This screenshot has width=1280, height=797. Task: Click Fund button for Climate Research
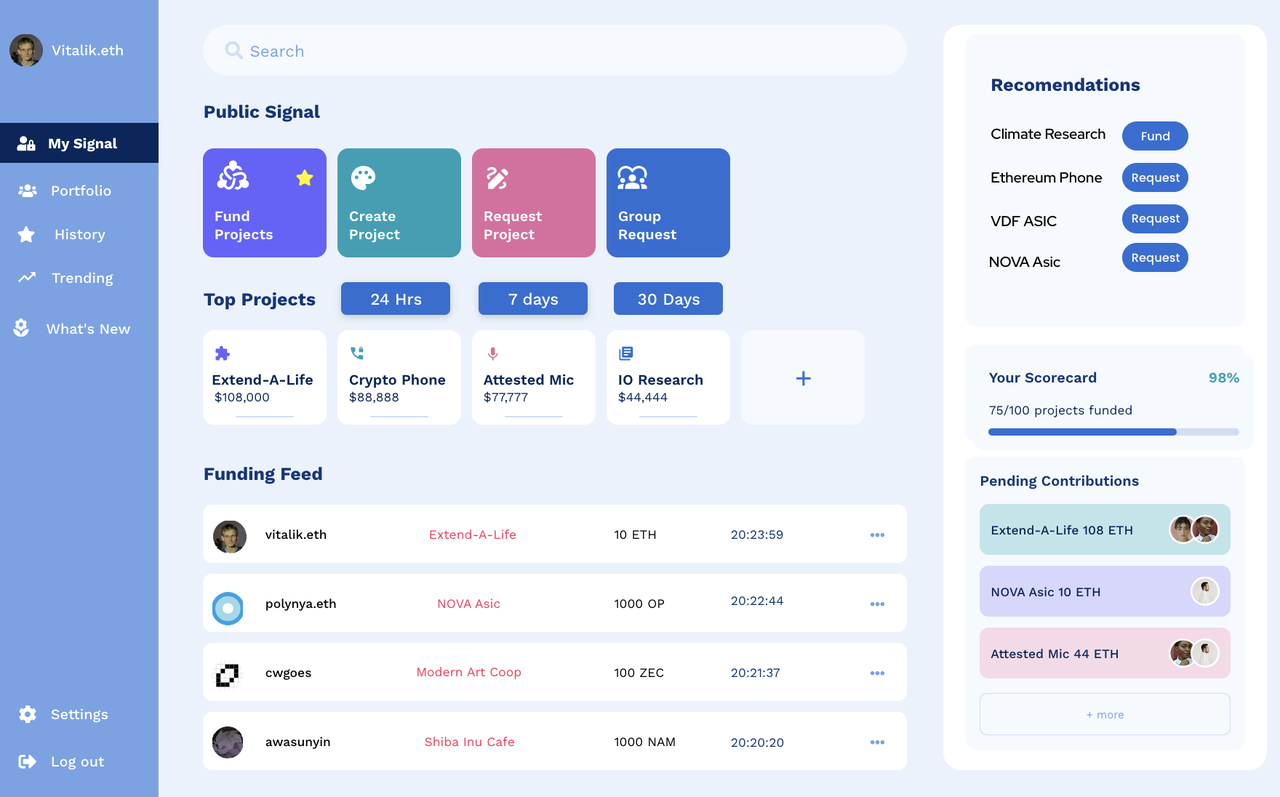coord(1154,136)
